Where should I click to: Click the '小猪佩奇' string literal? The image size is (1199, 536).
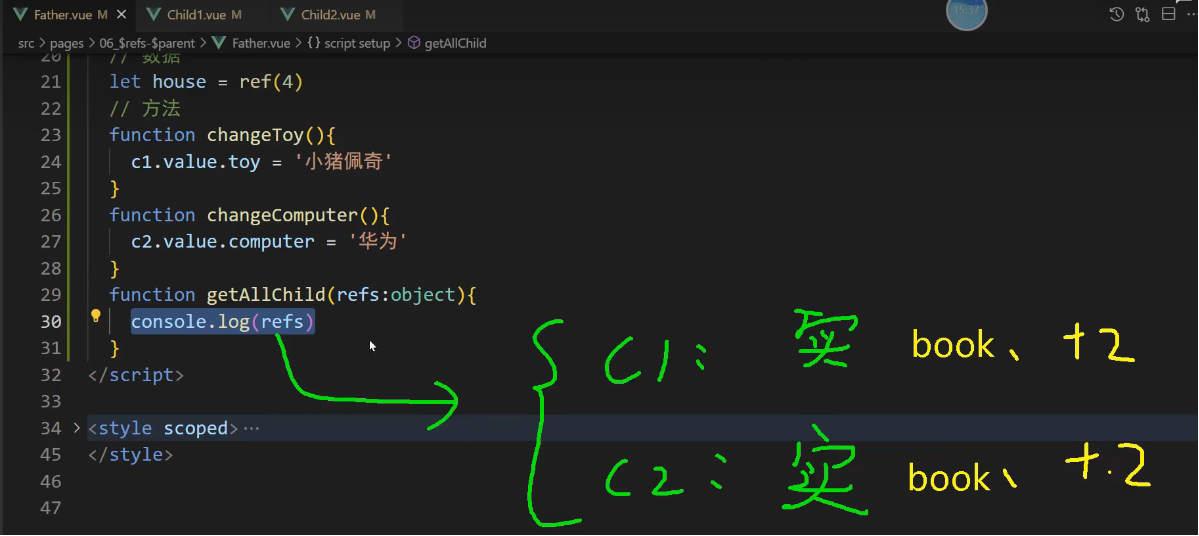coord(343,162)
